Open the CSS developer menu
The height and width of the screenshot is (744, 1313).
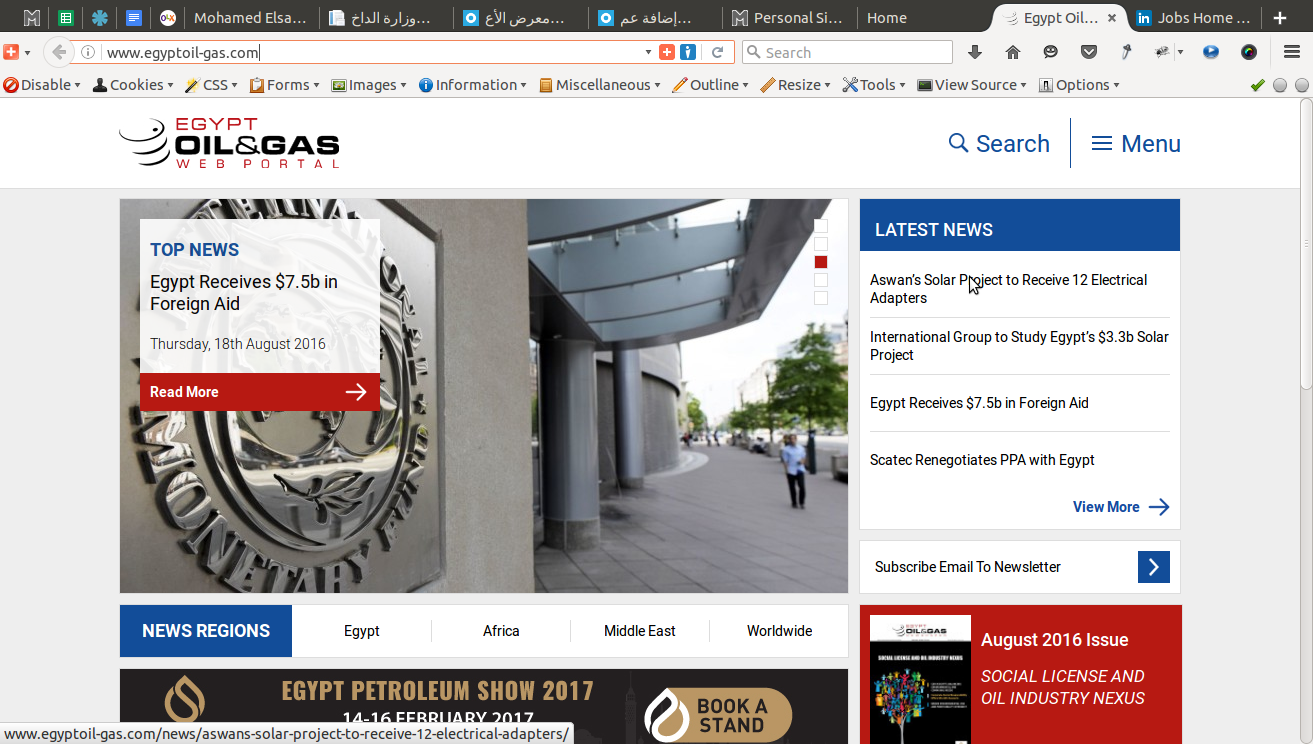coord(212,85)
